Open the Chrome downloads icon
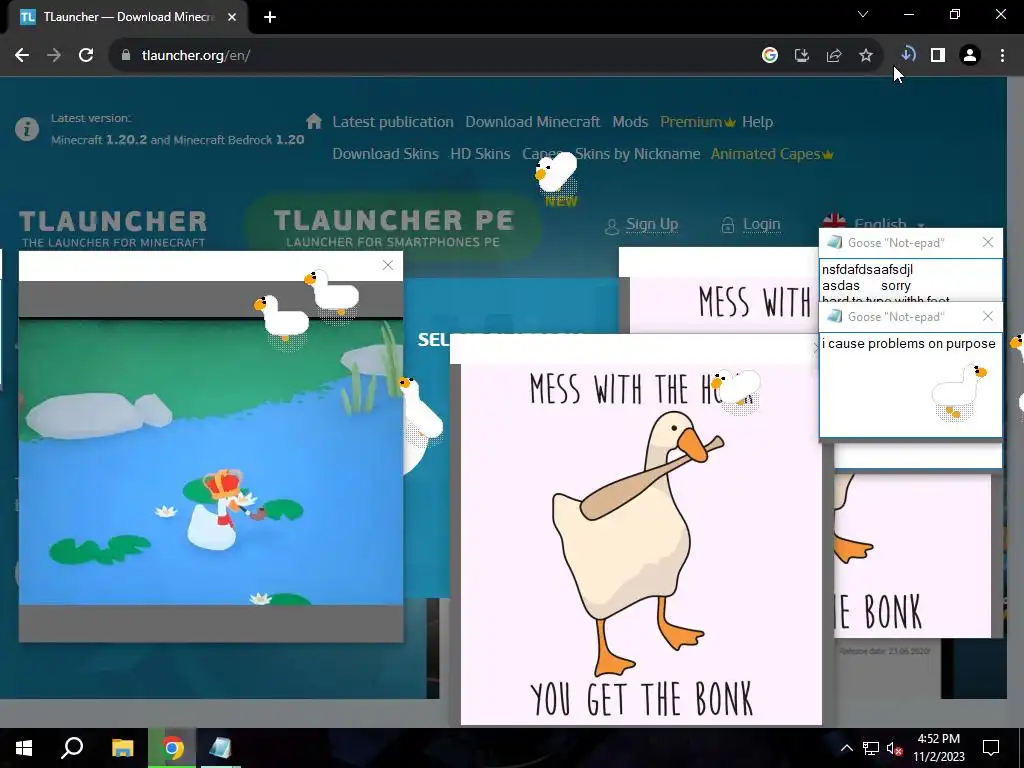This screenshot has height=768, width=1024. tap(908, 54)
